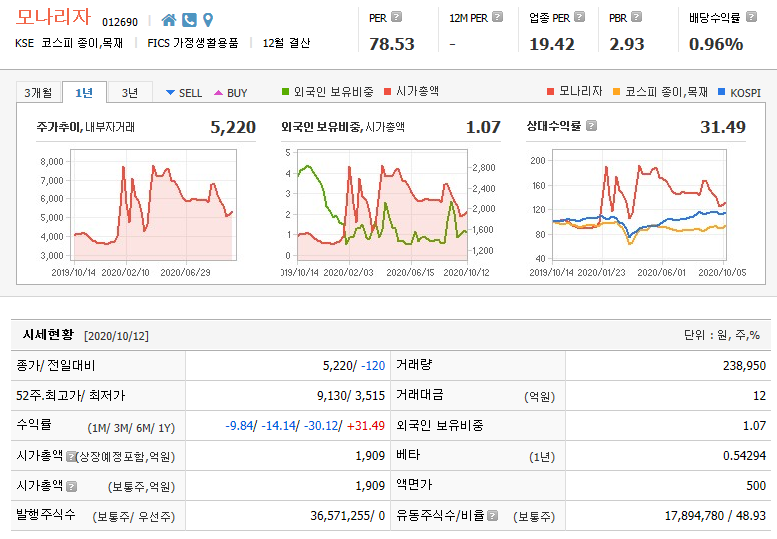Click the 52-week range 9,130/ 3,515

(351, 396)
